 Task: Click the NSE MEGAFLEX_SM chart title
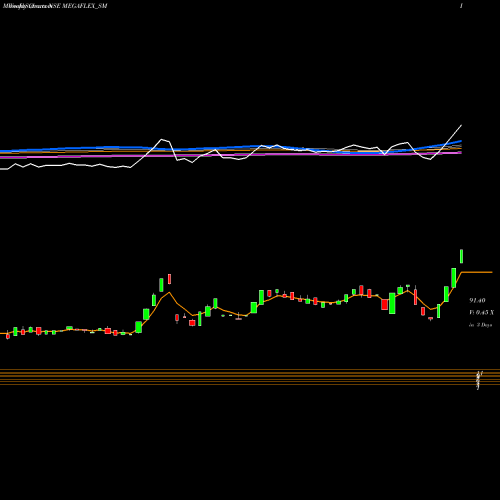[79, 6]
